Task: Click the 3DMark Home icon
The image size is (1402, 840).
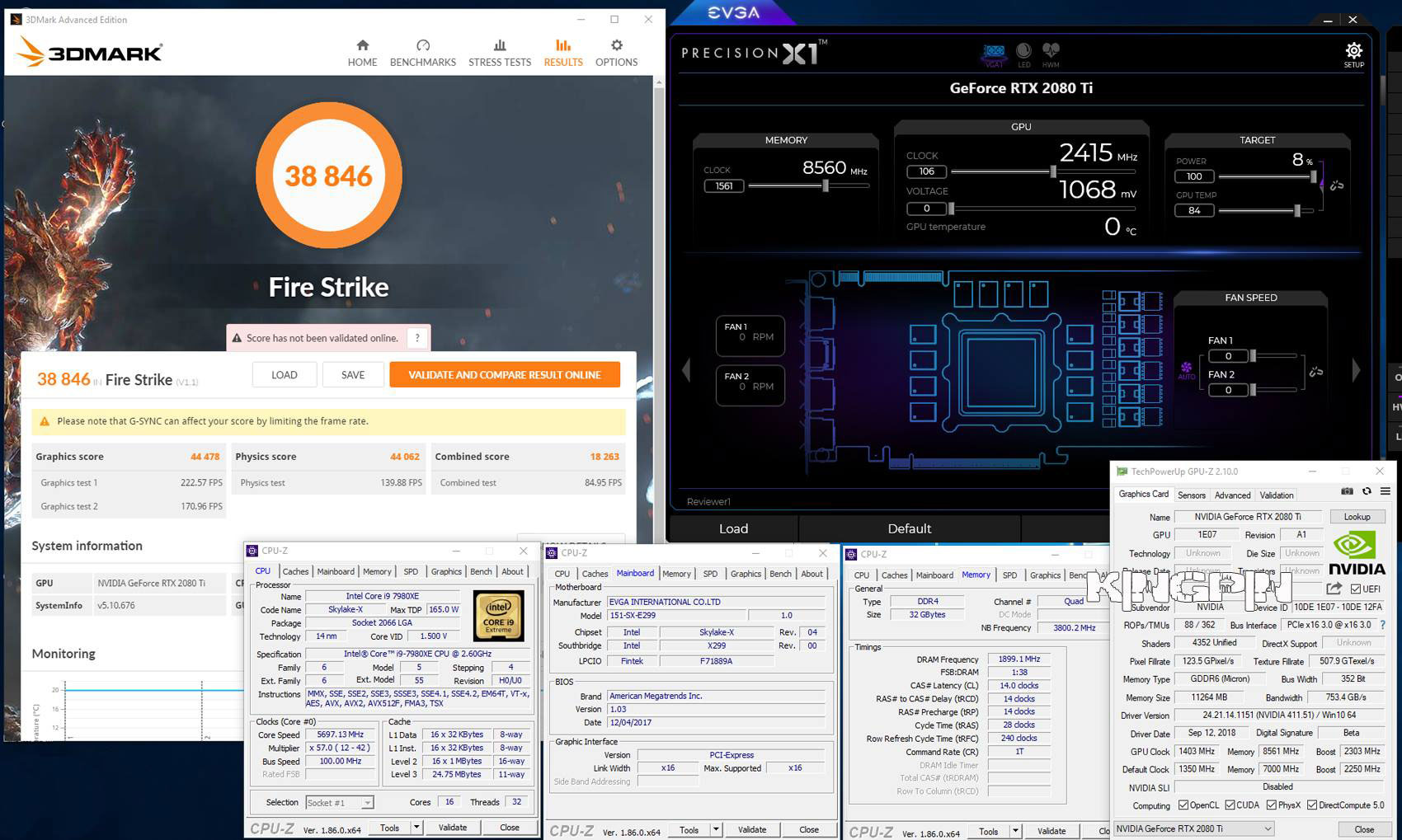Action: click(362, 45)
